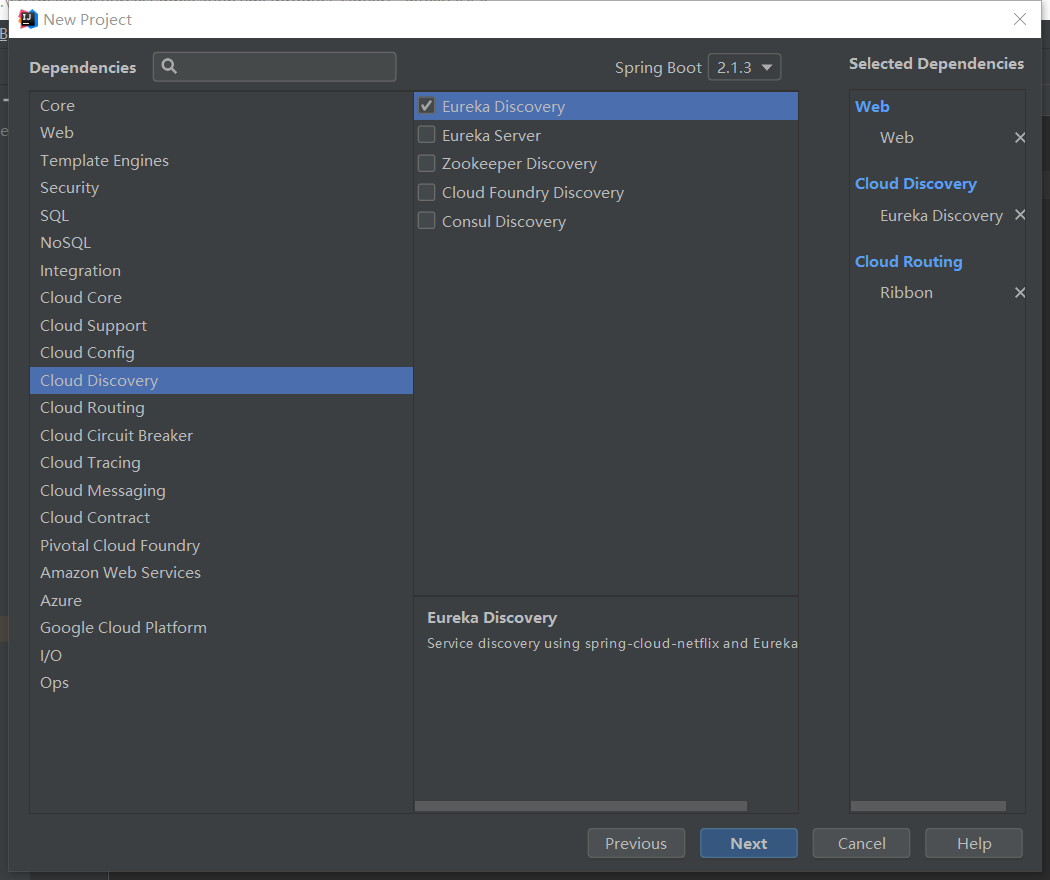
Task: Open Pivotal Cloud Foundry category
Action: [x=222, y=545]
